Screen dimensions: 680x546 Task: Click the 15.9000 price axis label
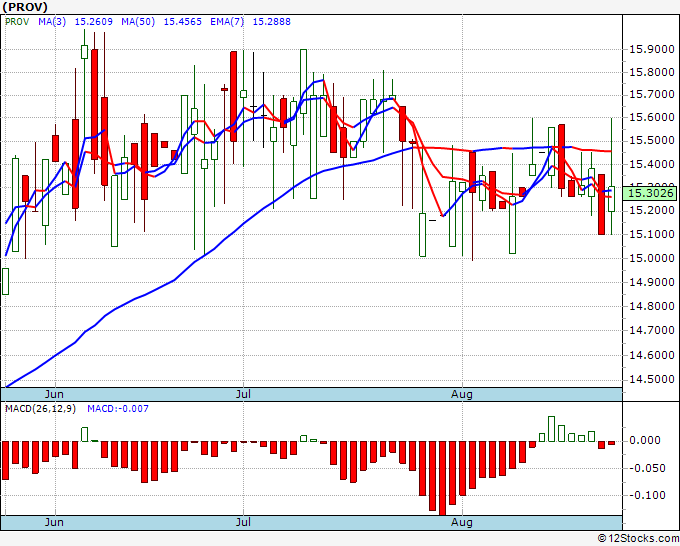(652, 49)
